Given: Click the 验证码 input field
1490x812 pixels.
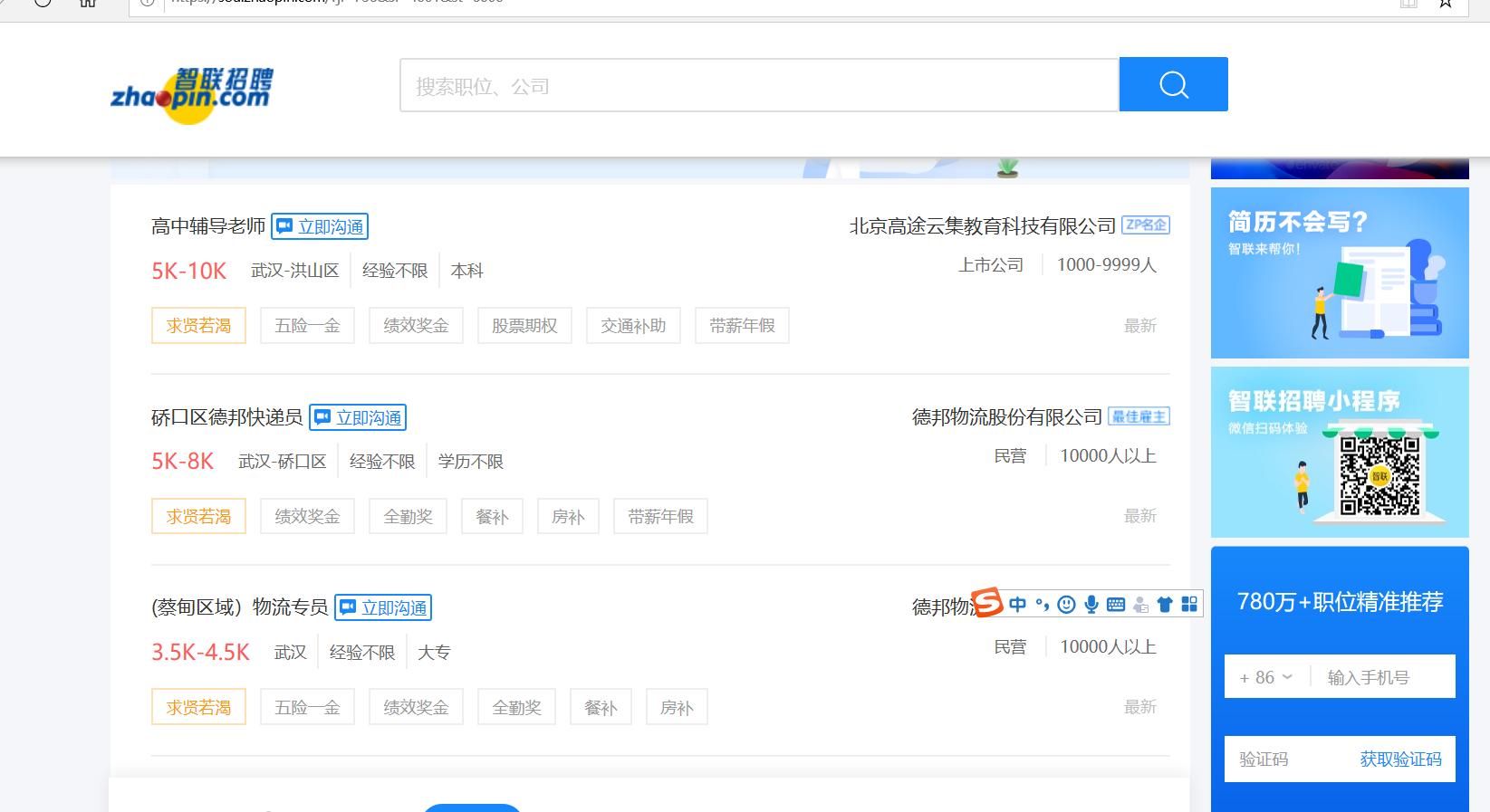Looking at the screenshot, I should pos(1286,759).
